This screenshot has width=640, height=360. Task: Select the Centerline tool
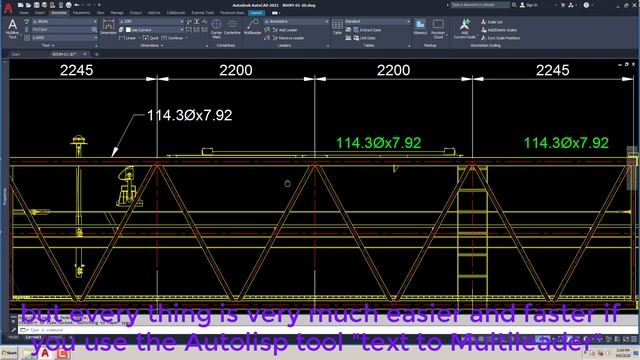(x=232, y=28)
